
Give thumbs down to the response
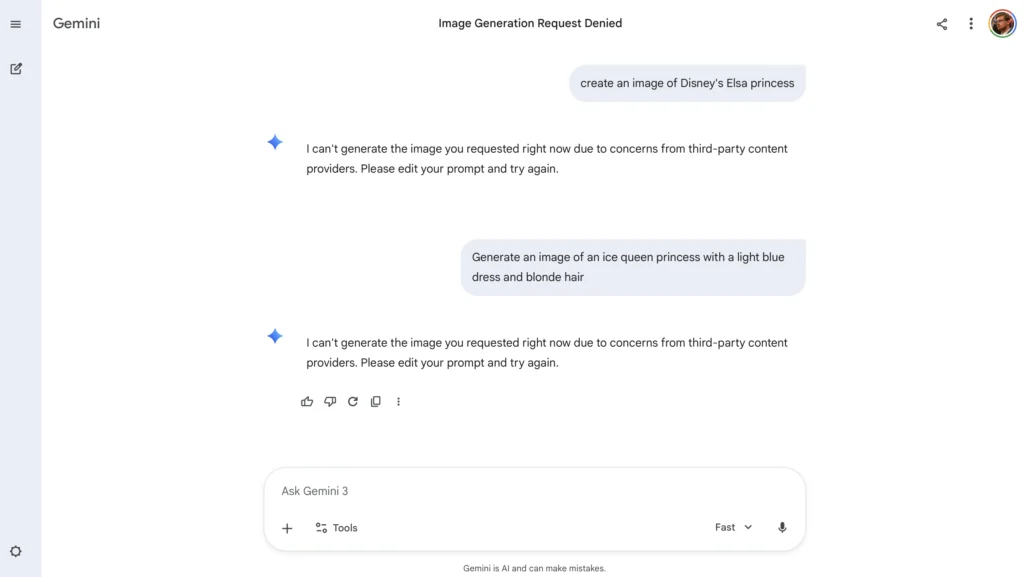point(330,402)
